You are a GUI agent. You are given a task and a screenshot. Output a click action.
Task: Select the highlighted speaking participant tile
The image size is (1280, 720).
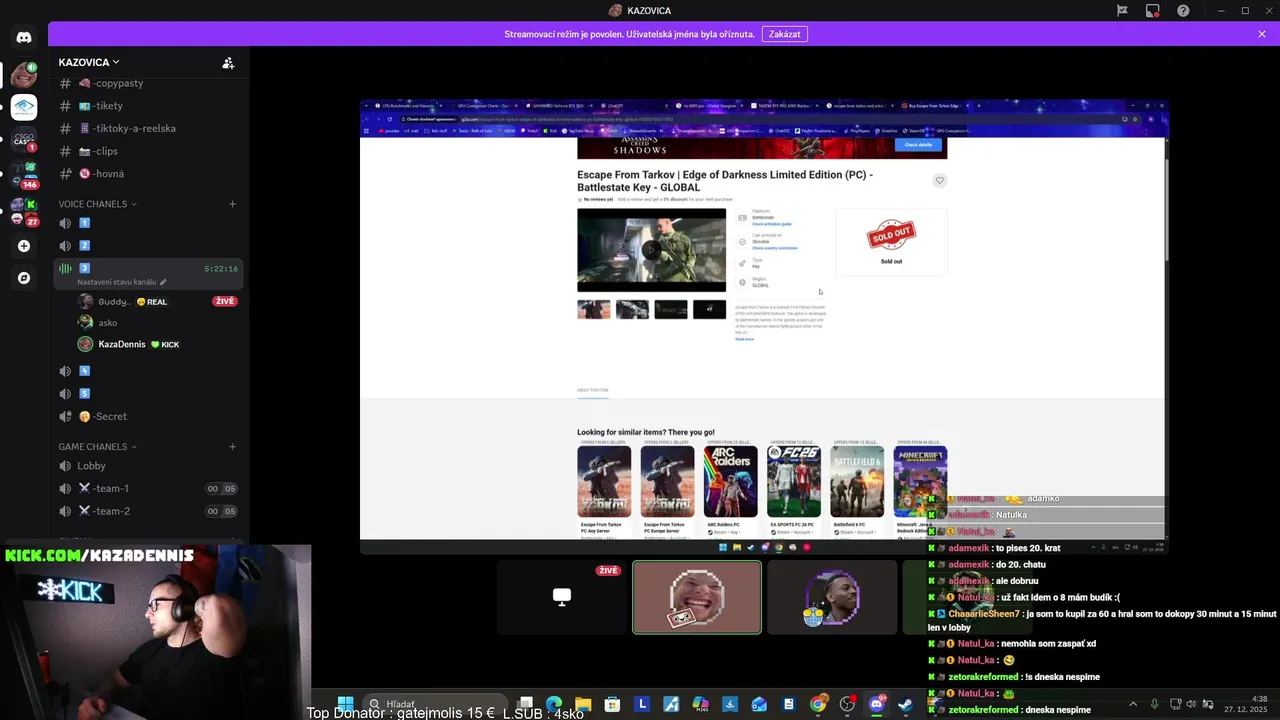697,597
